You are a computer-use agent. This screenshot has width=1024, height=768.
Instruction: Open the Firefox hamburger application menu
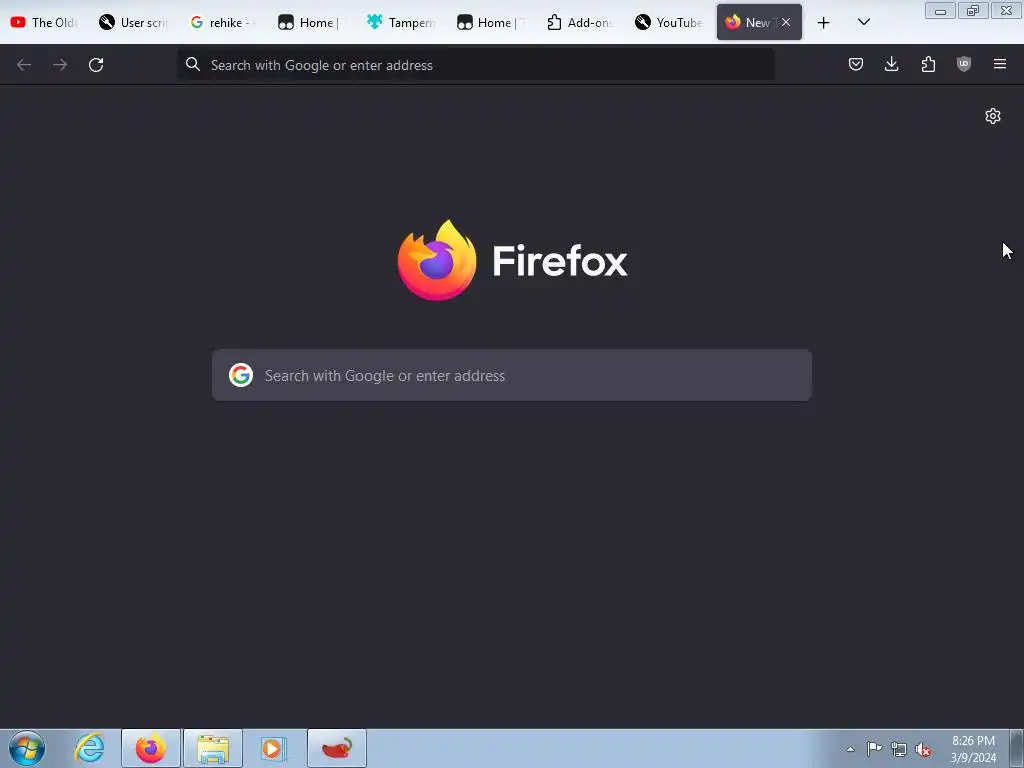click(1000, 64)
